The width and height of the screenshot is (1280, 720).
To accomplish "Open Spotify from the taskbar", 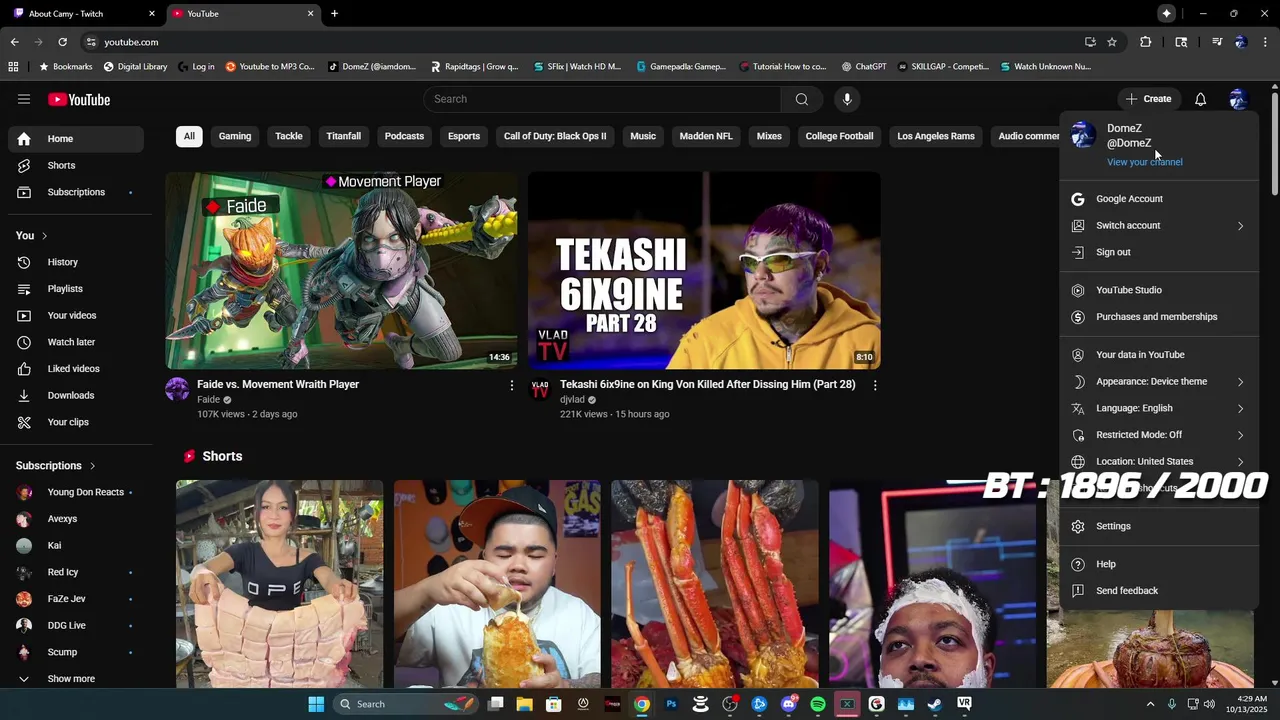I will 818,704.
